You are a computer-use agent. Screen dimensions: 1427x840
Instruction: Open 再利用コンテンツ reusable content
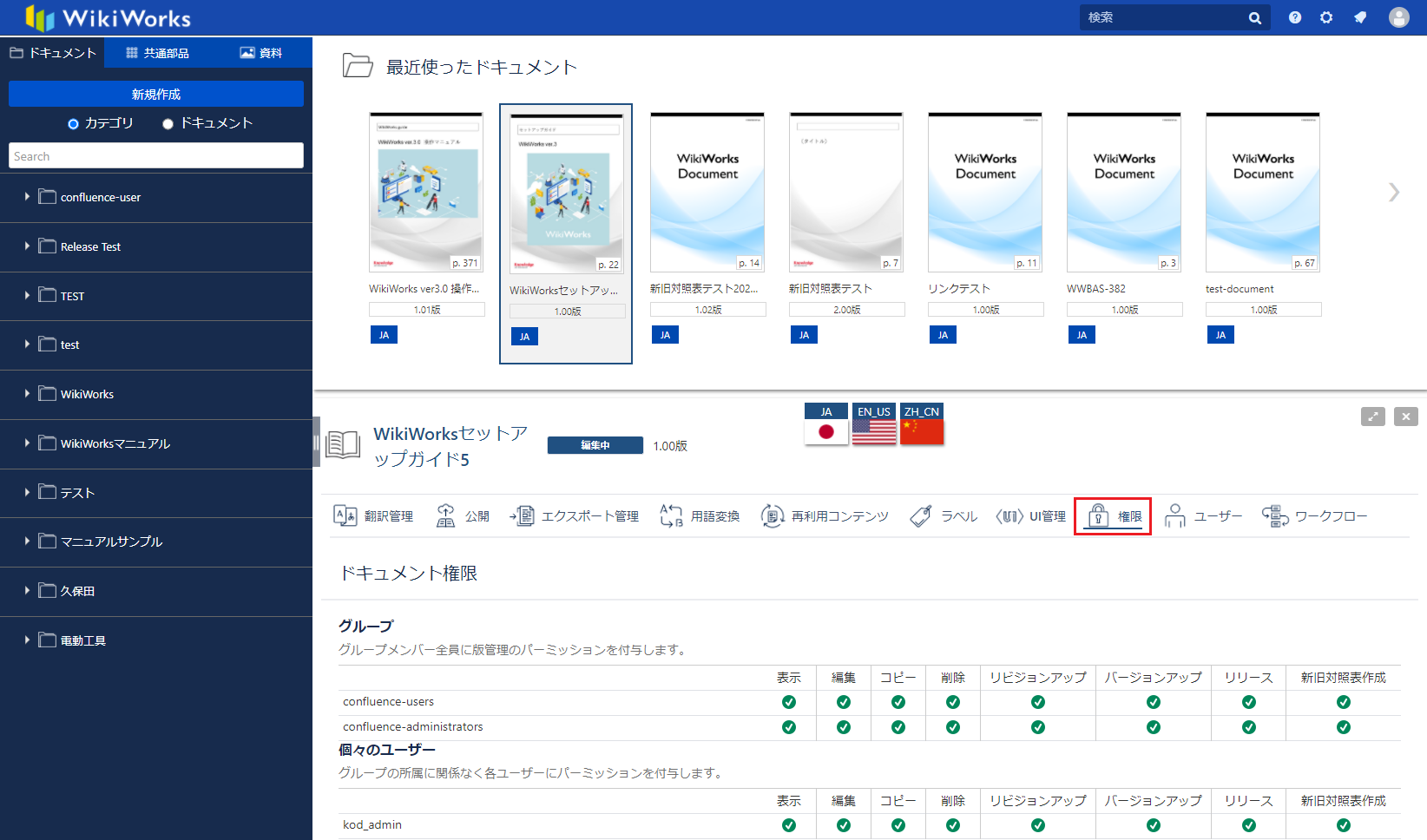773,516
